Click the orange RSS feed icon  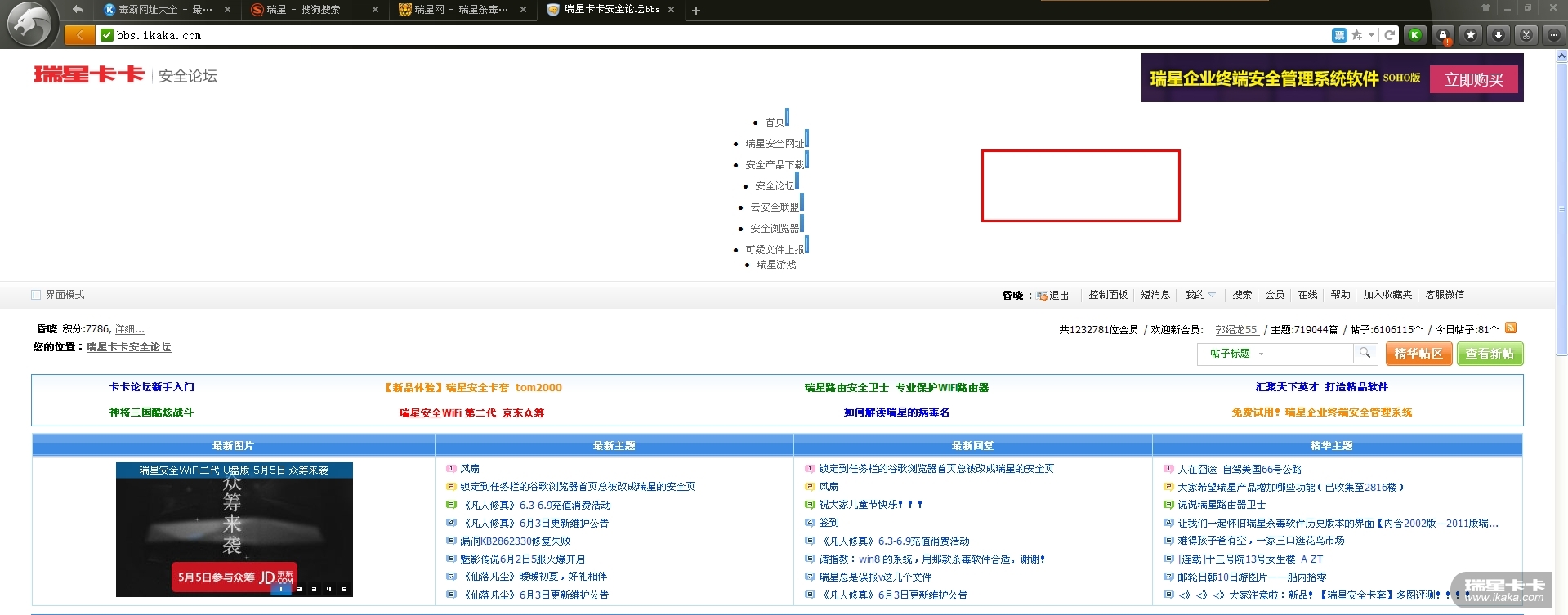[x=1511, y=328]
